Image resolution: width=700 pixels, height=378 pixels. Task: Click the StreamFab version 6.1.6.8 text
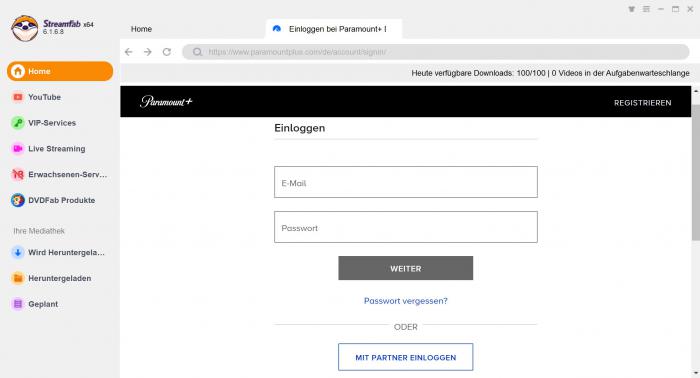(x=53, y=32)
